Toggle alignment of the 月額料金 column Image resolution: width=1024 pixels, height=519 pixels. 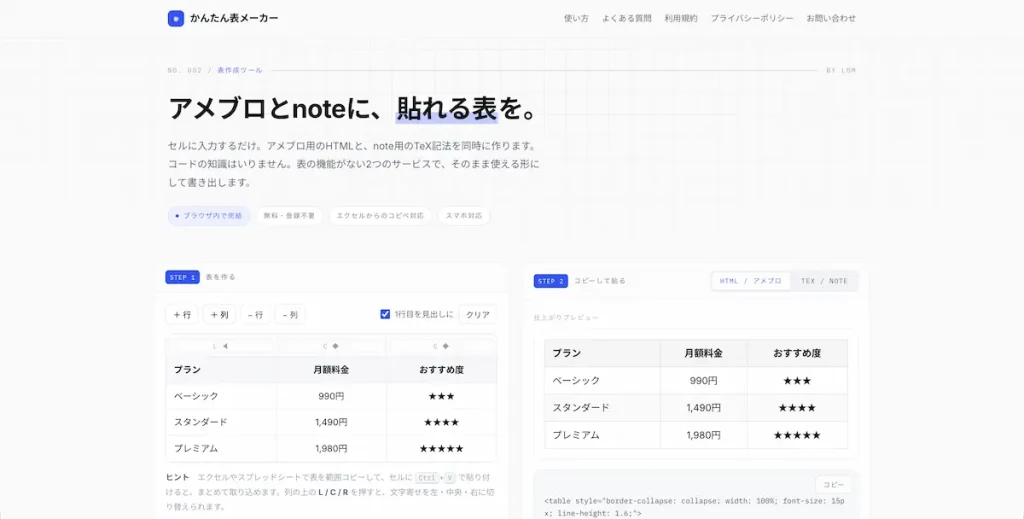[x=331, y=346]
